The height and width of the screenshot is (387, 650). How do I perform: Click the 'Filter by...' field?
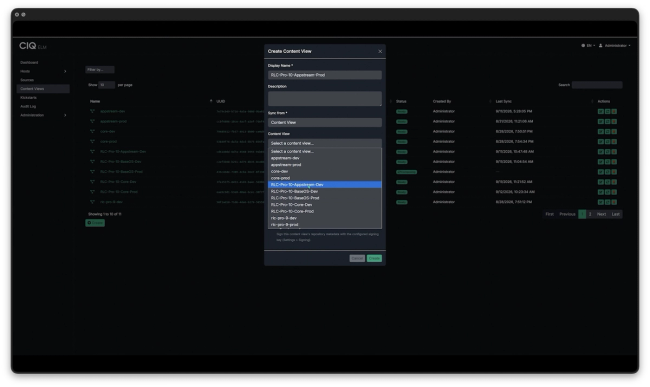click(99, 70)
